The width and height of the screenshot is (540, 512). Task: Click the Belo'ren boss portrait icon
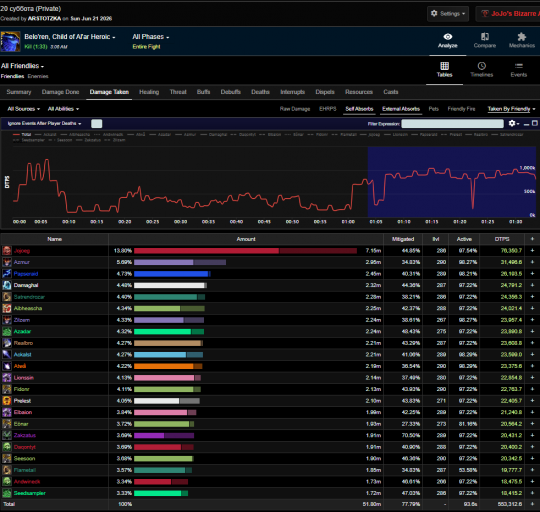pyautogui.click(x=10, y=41)
